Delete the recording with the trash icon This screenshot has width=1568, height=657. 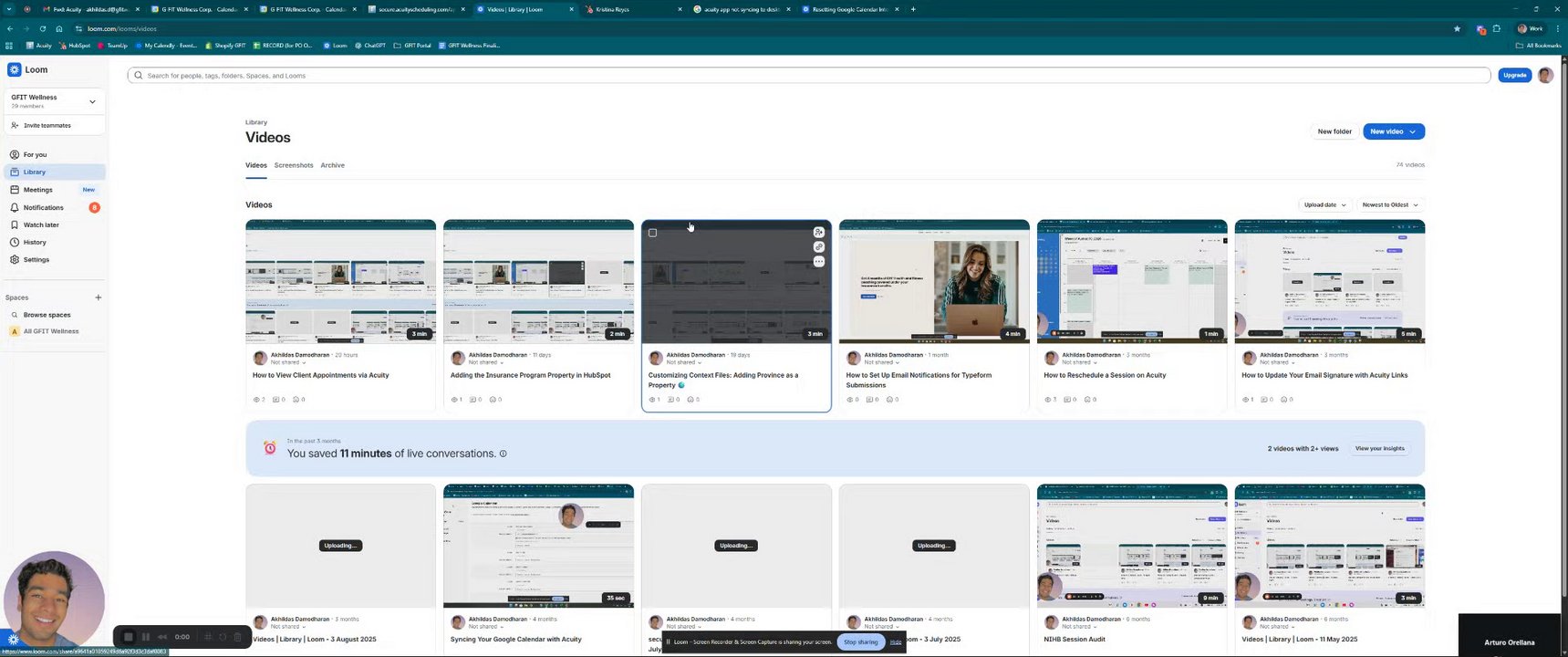click(238, 637)
